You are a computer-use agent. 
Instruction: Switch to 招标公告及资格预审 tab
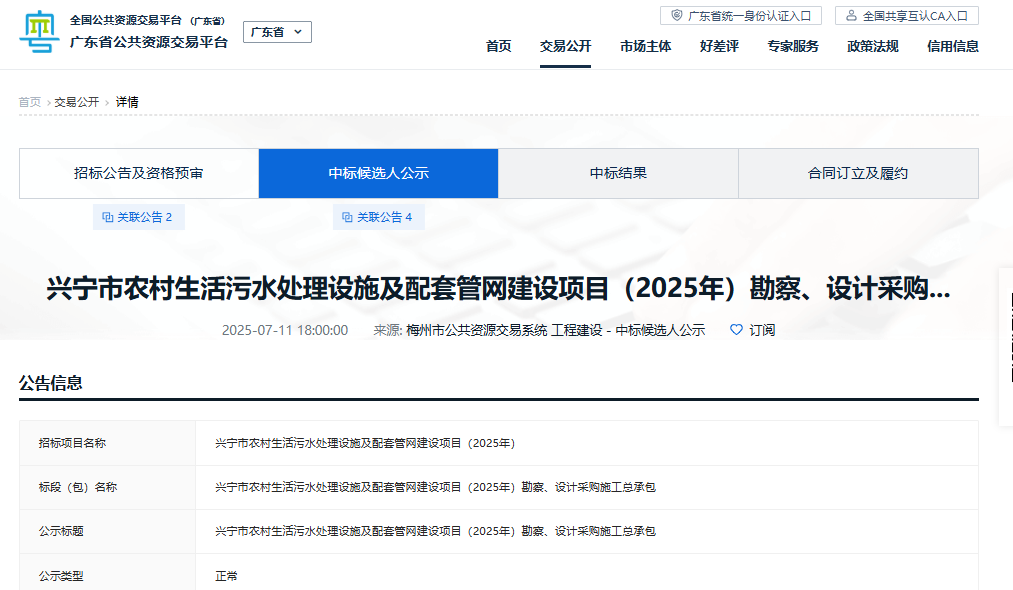coord(139,173)
